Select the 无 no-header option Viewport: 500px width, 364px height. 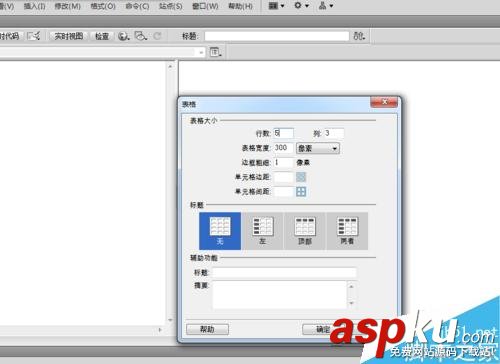220,231
